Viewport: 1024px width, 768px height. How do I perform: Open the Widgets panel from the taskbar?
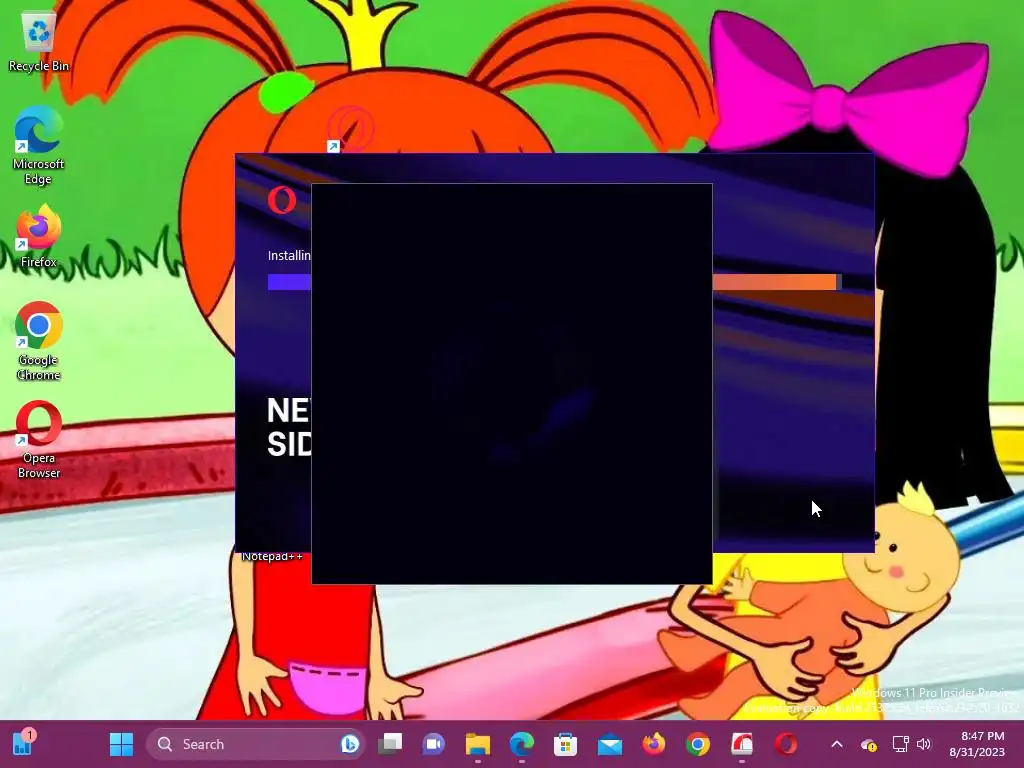(x=23, y=743)
